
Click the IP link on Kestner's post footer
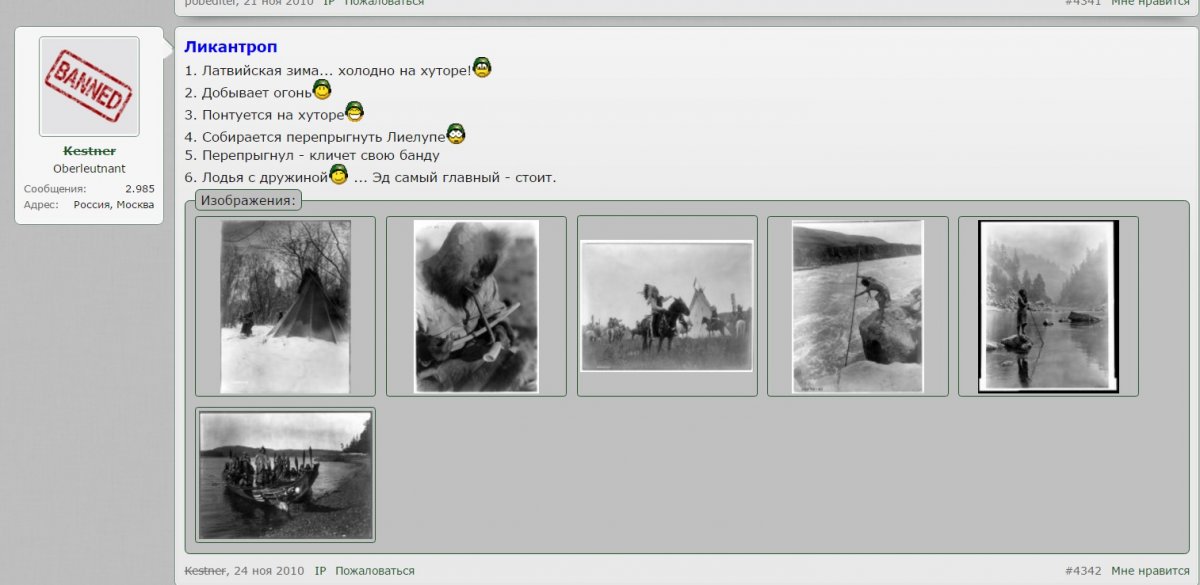click(x=320, y=571)
